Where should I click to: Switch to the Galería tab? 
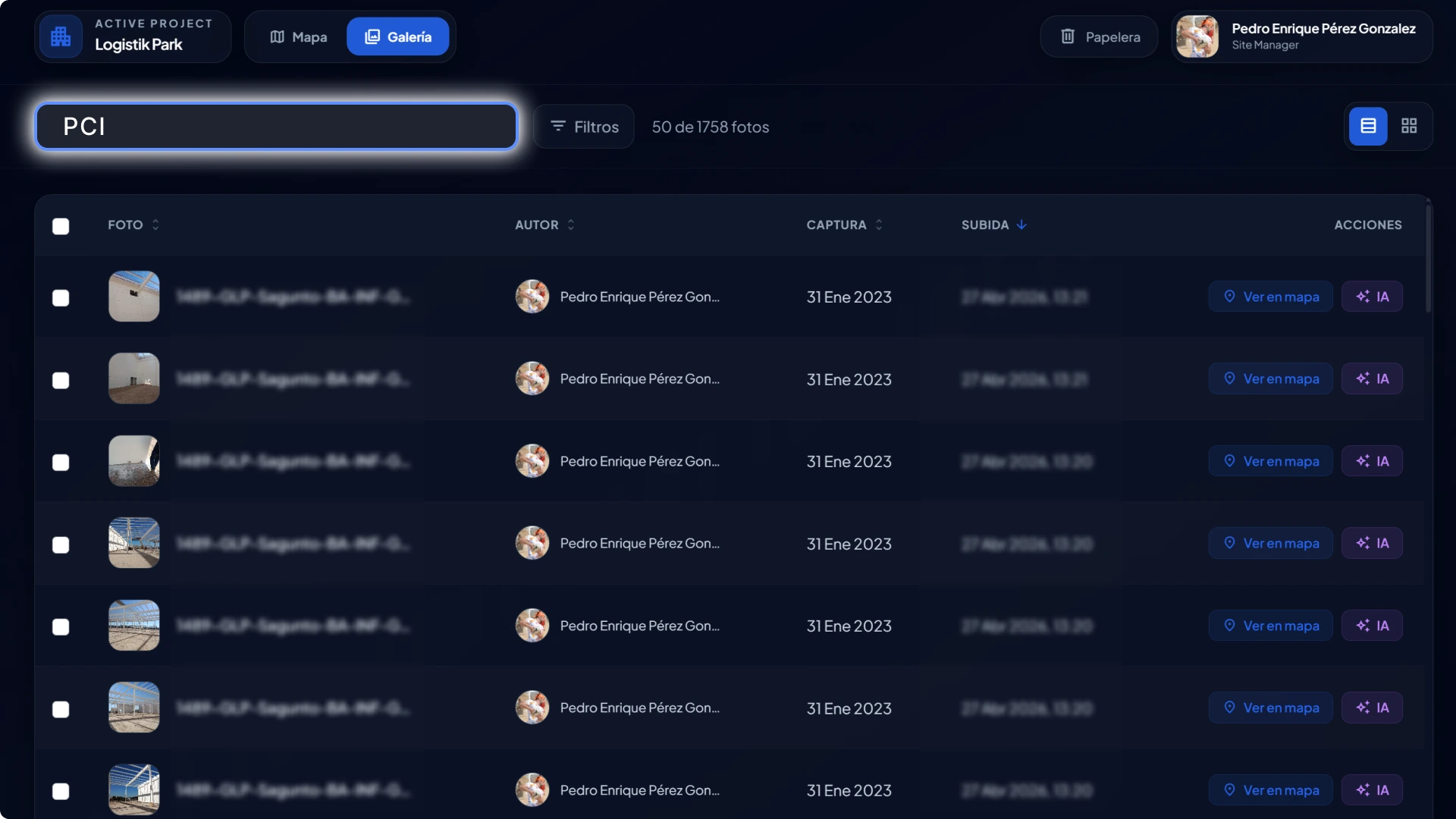pyautogui.click(x=397, y=36)
